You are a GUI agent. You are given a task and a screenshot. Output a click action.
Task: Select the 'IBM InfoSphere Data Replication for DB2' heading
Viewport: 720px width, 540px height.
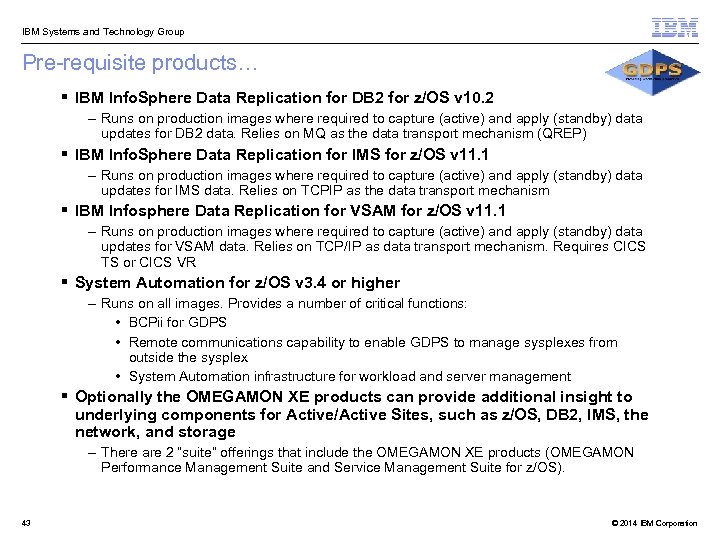pos(284,98)
